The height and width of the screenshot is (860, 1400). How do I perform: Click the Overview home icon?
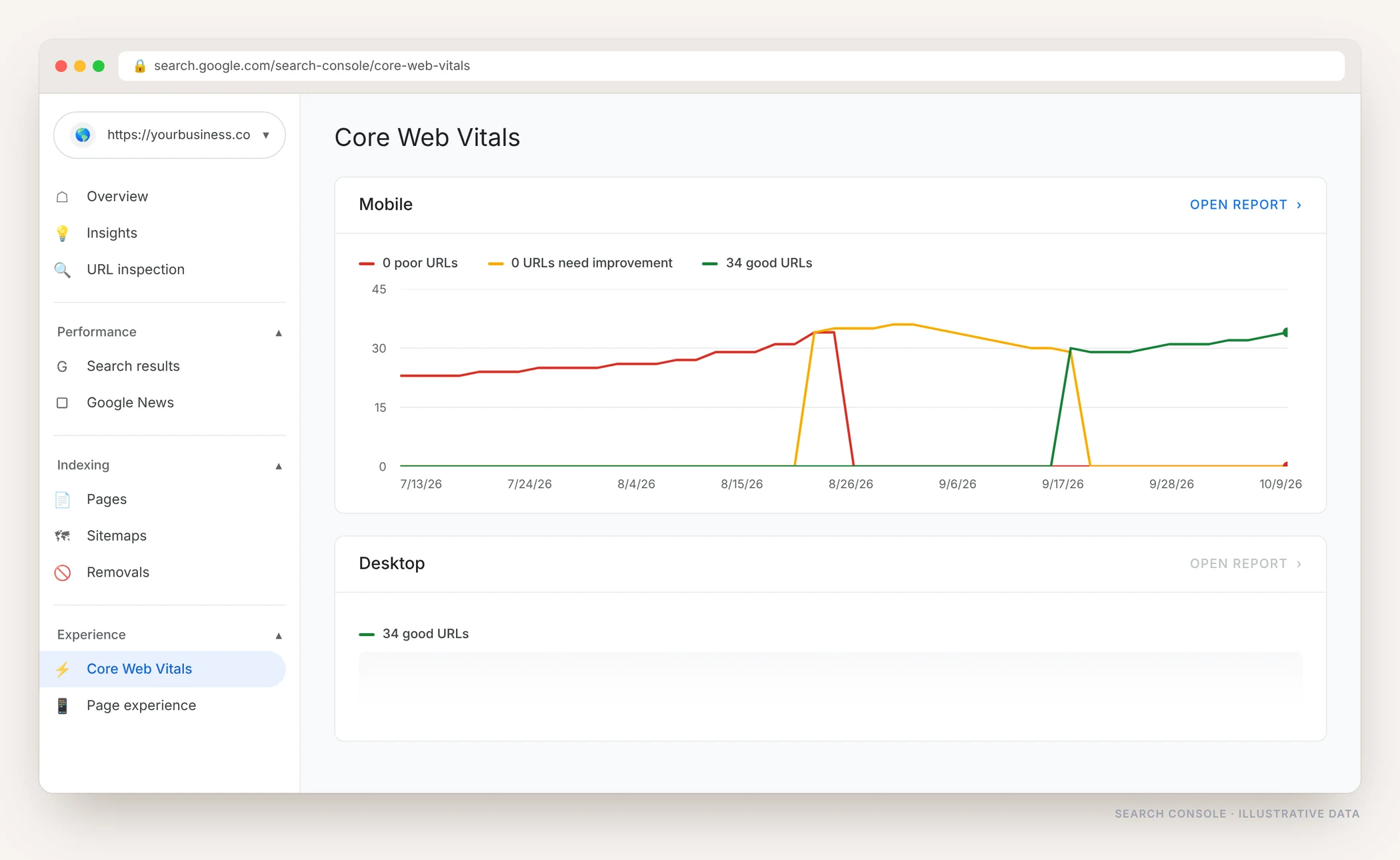point(63,197)
